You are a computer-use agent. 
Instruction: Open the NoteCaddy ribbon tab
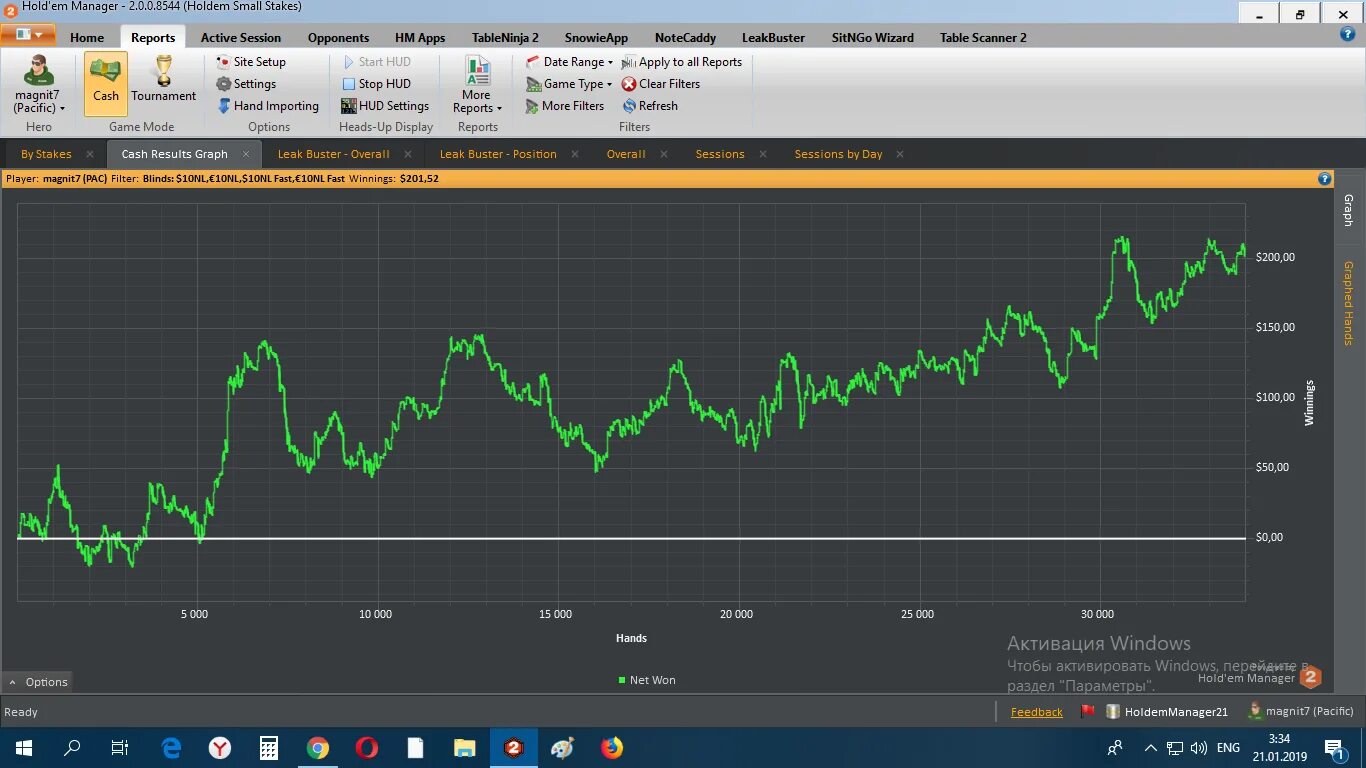685,38
